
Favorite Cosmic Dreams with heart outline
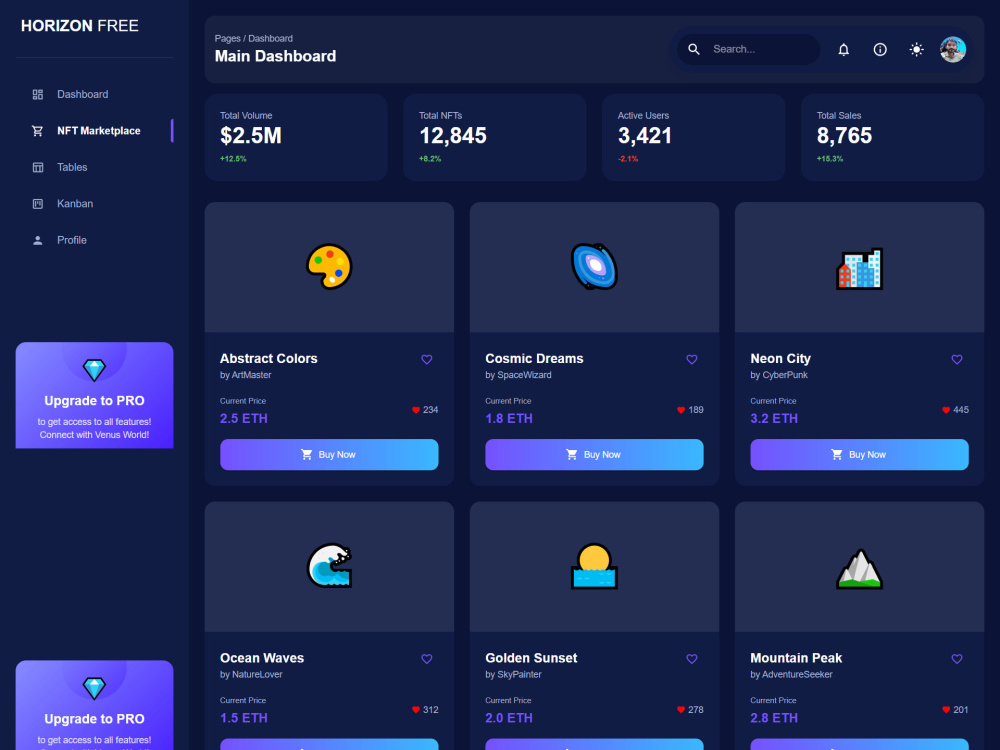point(691,359)
